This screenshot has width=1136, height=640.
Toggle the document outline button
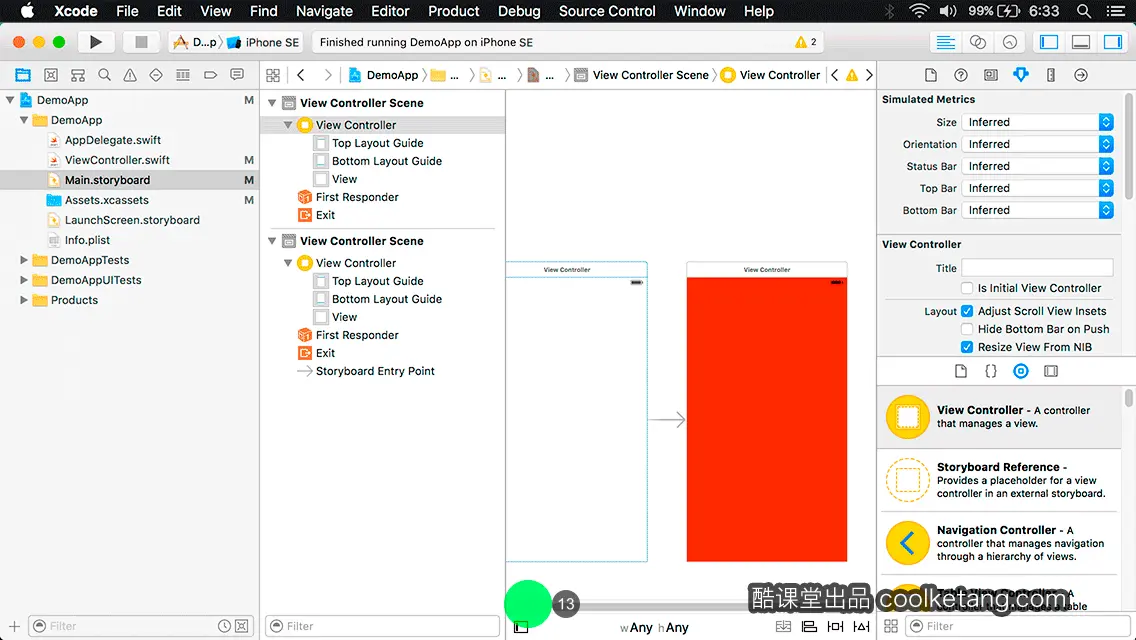tap(521, 628)
